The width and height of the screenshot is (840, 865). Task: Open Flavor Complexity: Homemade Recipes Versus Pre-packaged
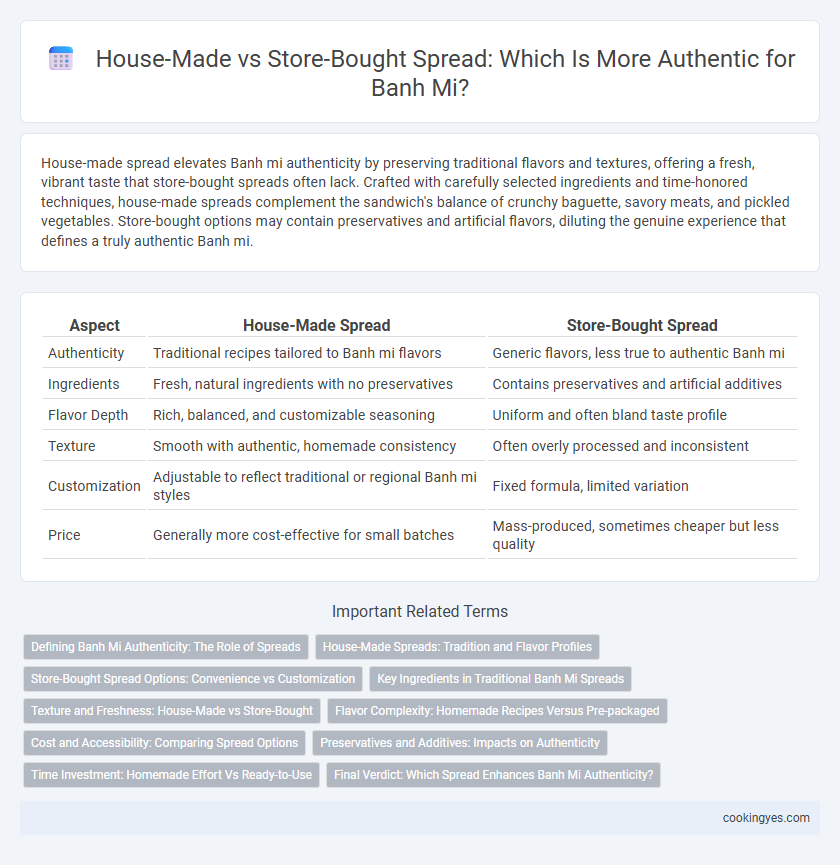pyautogui.click(x=497, y=711)
